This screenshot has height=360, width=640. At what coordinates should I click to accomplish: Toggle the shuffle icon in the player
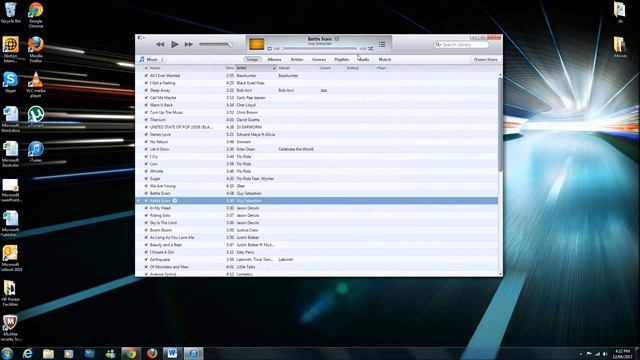pos(371,49)
